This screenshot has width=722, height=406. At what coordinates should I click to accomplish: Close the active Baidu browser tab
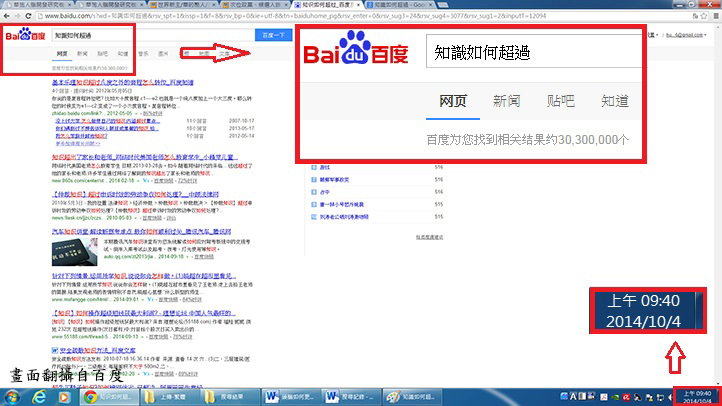pos(358,5)
